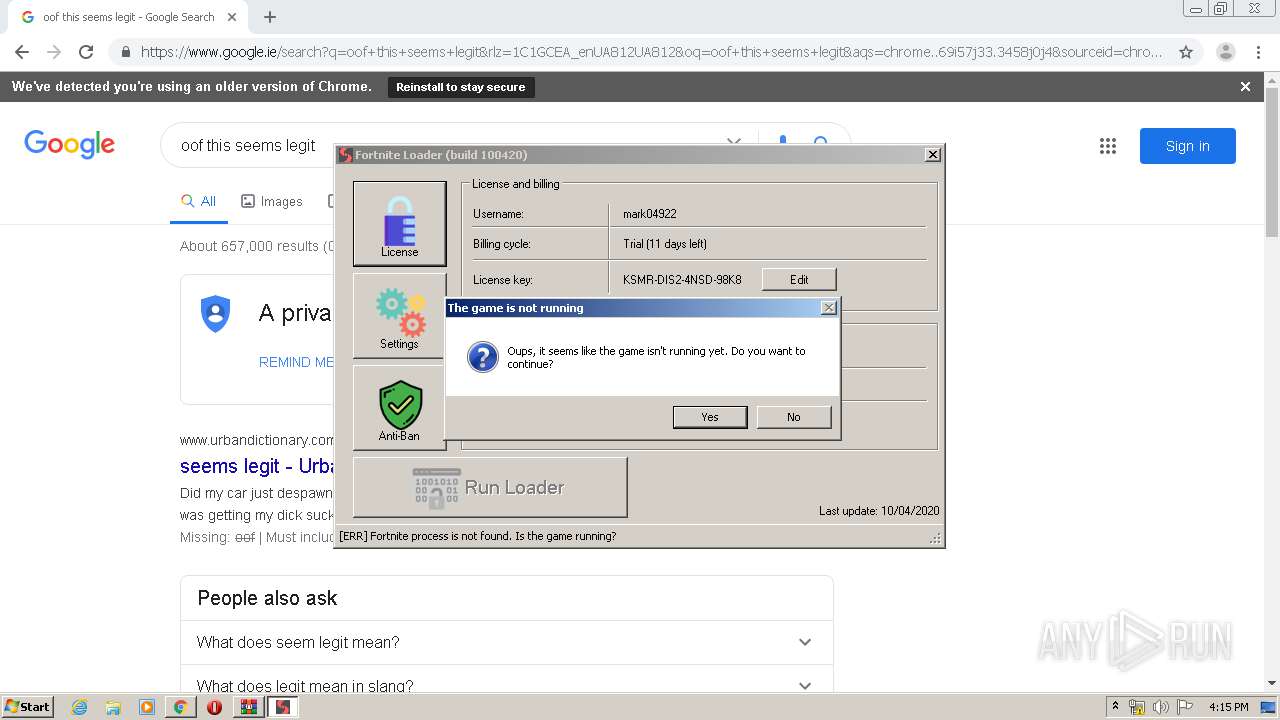The width and height of the screenshot is (1280, 720).
Task: Switch to Images search results tab
Action: 272,201
